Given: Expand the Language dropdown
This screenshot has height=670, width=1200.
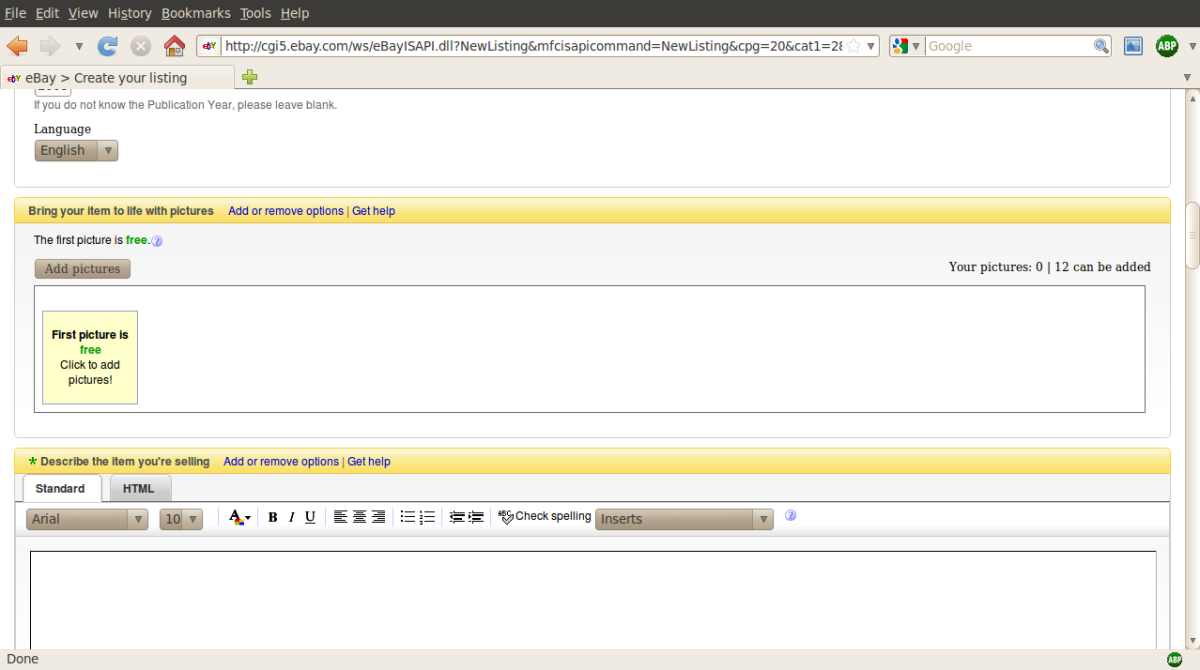Looking at the screenshot, I should coord(77,150).
